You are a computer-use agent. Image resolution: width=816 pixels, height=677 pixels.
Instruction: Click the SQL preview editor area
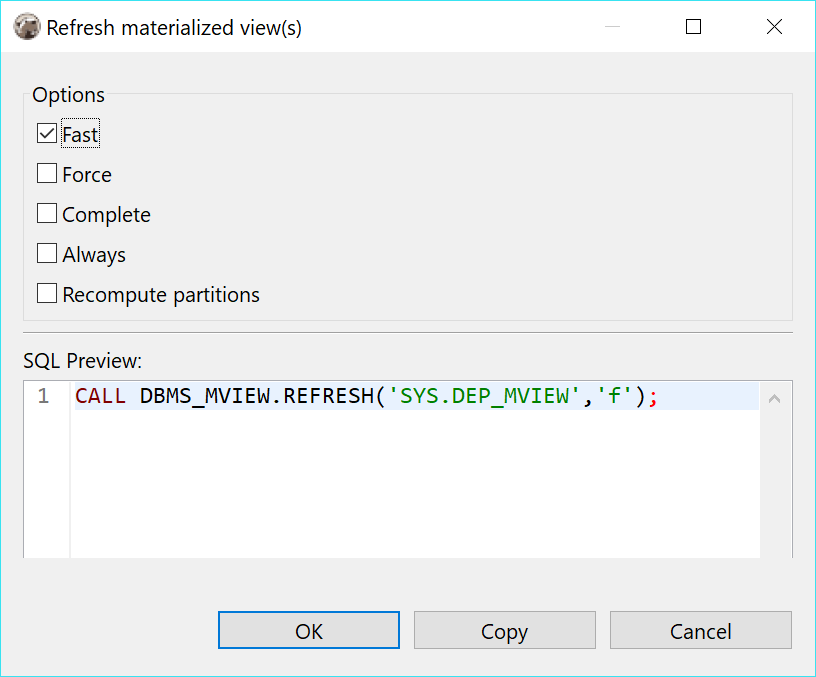[400, 470]
